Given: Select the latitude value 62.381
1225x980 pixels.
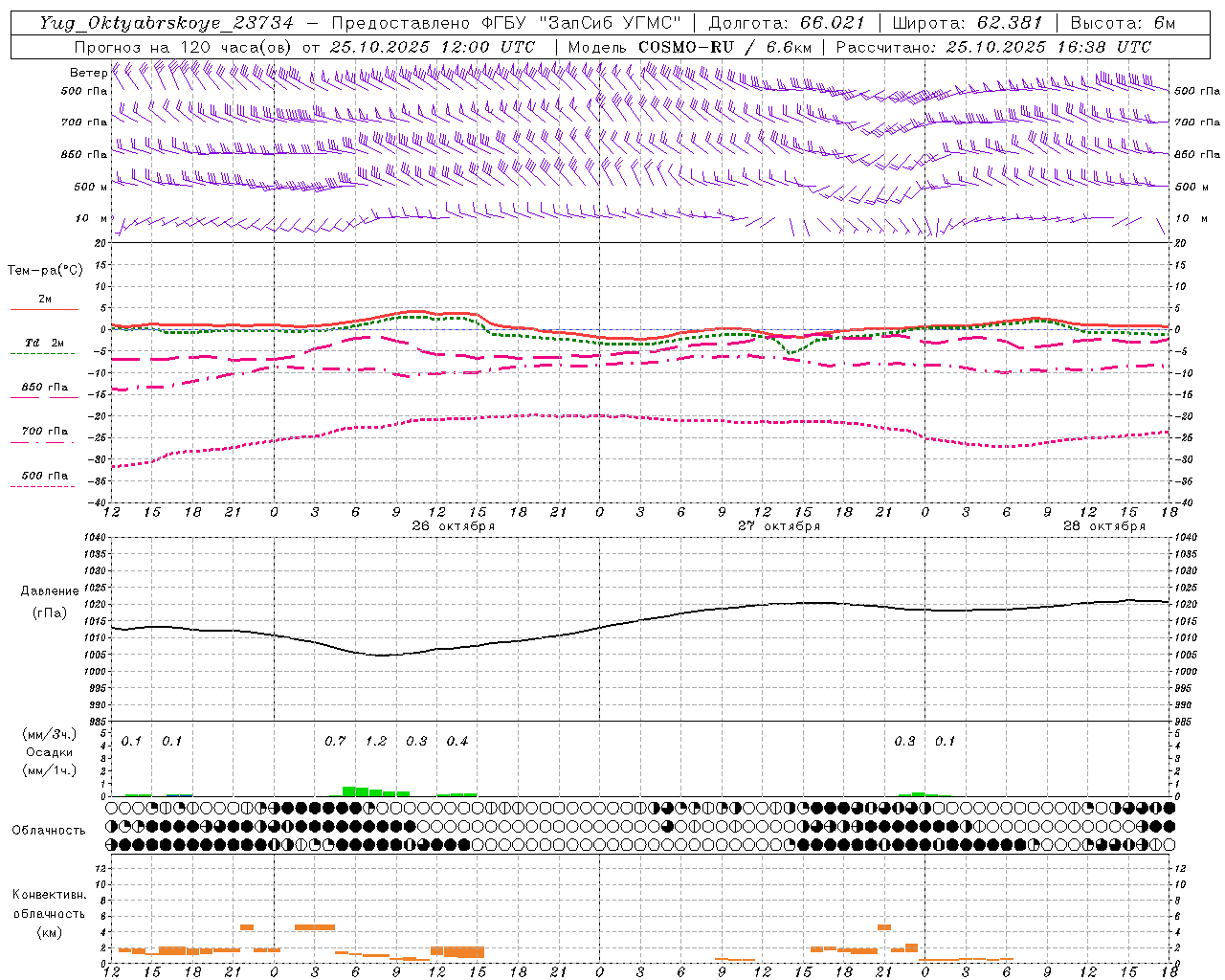Looking at the screenshot, I should point(1010,23).
